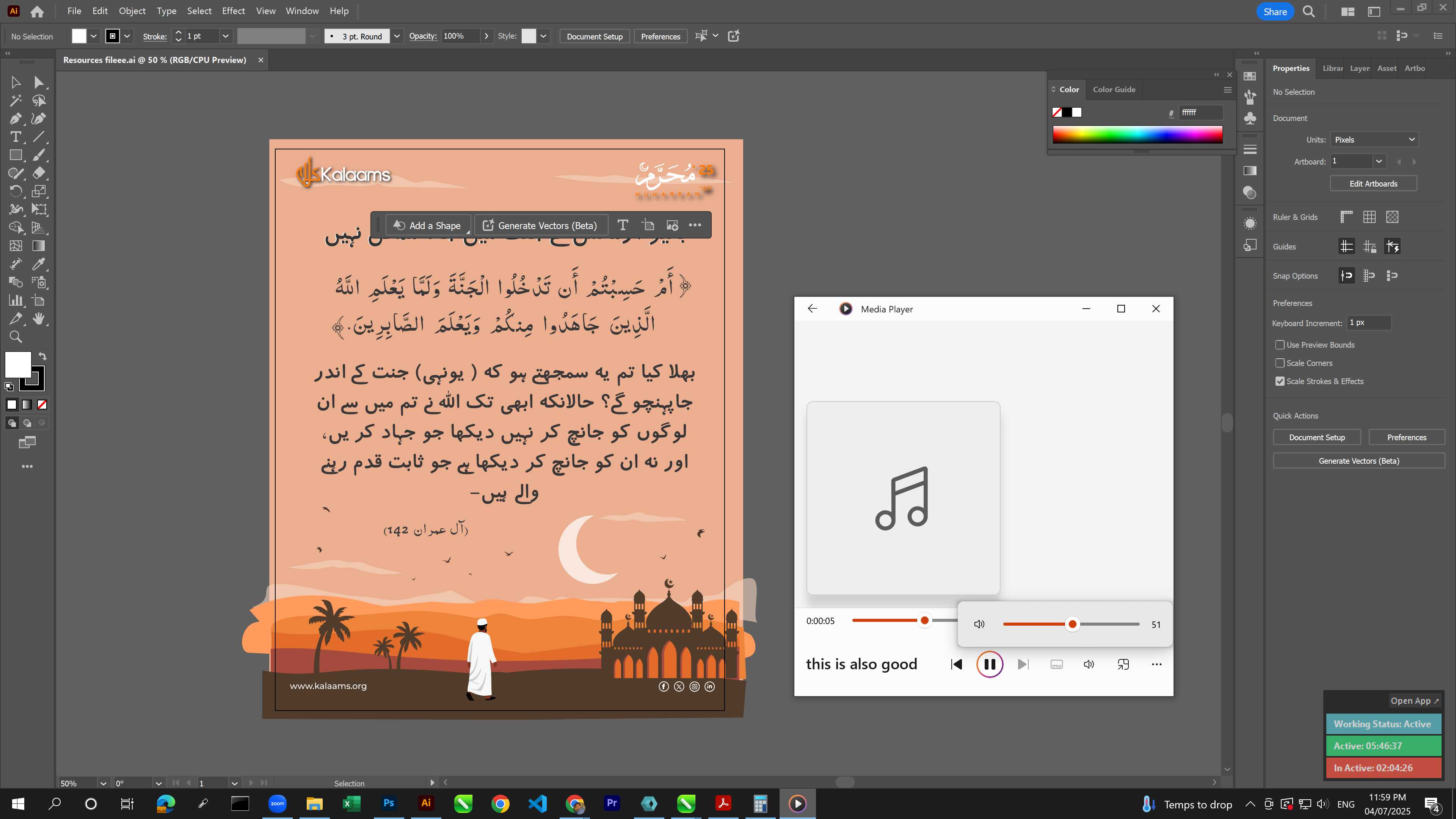This screenshot has width=1456, height=819.
Task: Switch to the Color Guide tab
Action: click(x=1114, y=89)
